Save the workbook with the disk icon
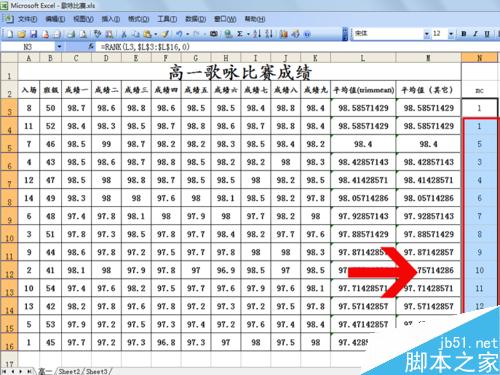The image size is (500, 375). (x=33, y=34)
